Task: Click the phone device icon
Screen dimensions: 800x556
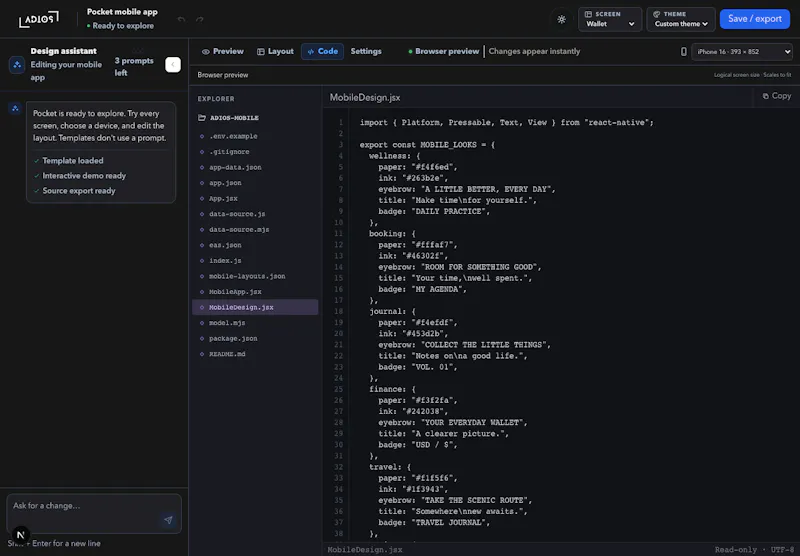Action: [684, 52]
